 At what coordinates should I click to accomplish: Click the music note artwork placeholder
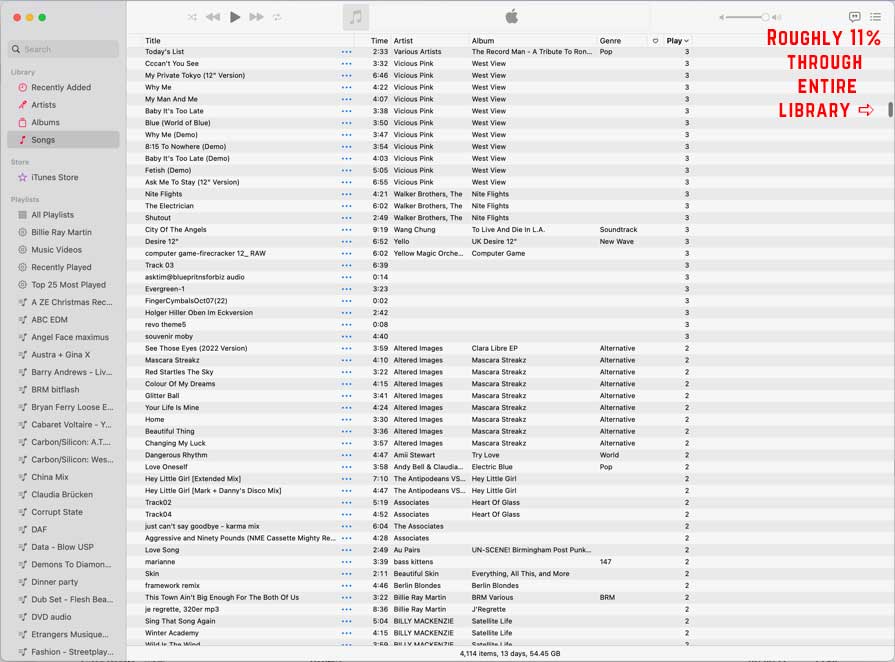(355, 17)
